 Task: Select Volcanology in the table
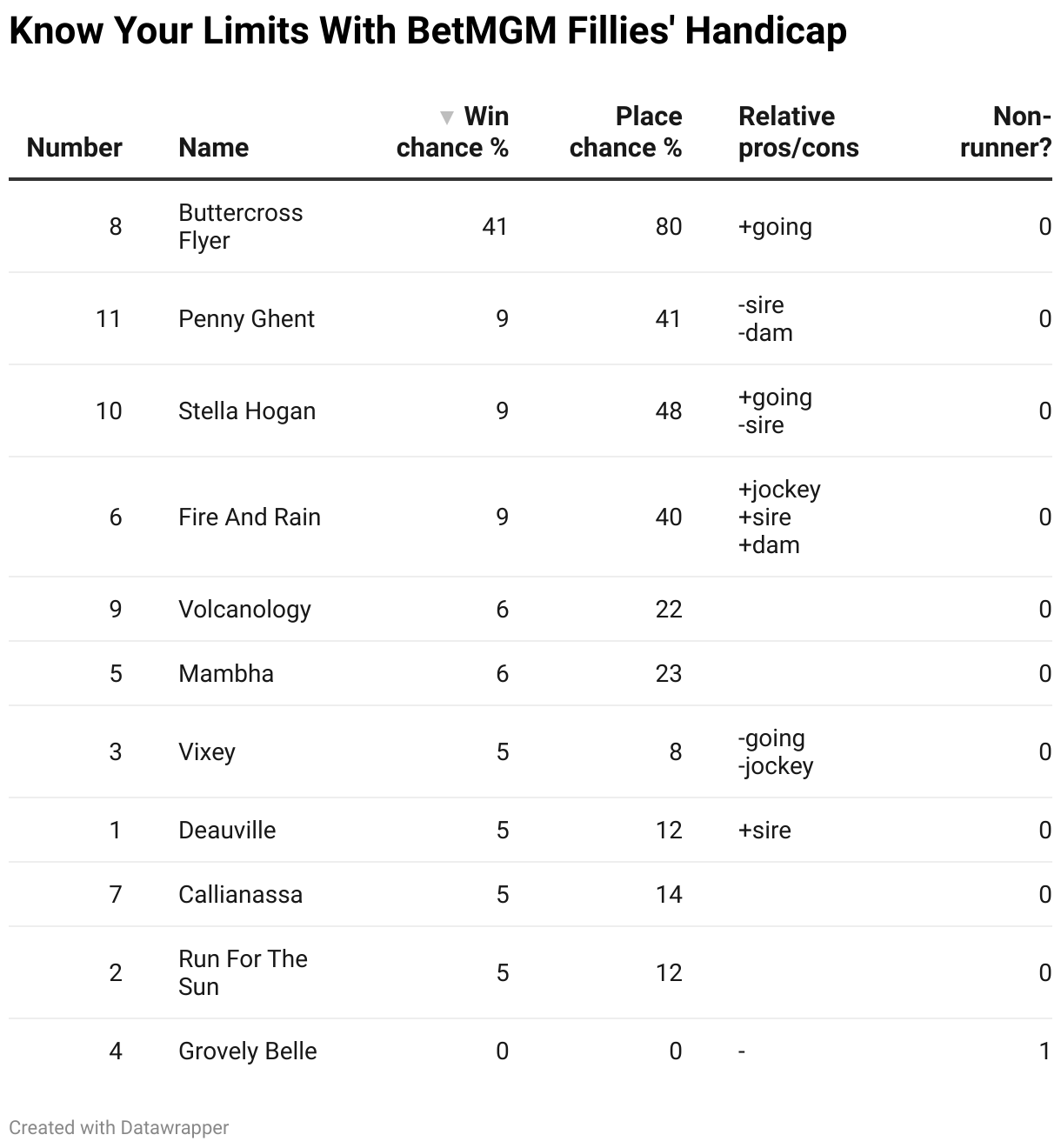[244, 609]
